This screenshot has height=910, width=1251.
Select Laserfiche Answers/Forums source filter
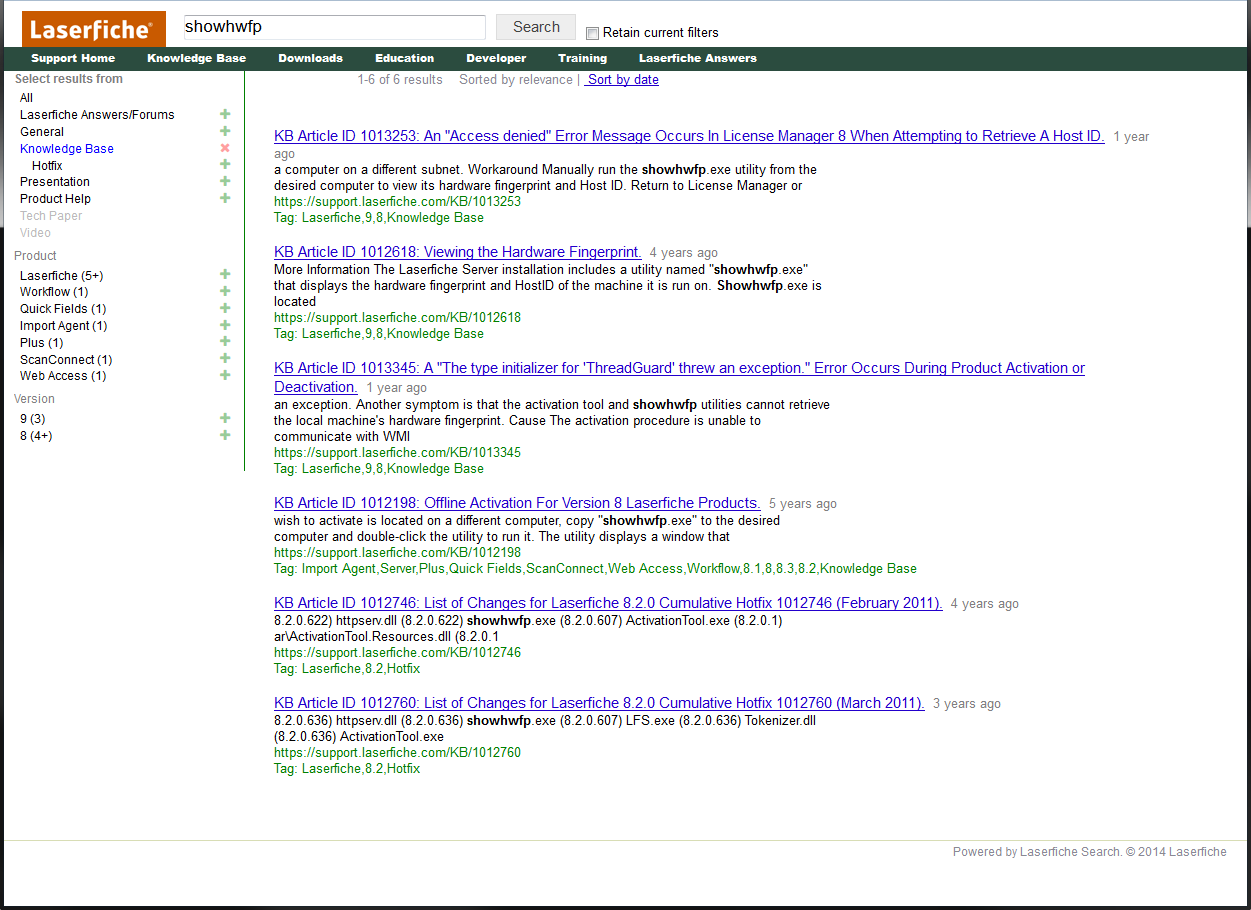(97, 115)
